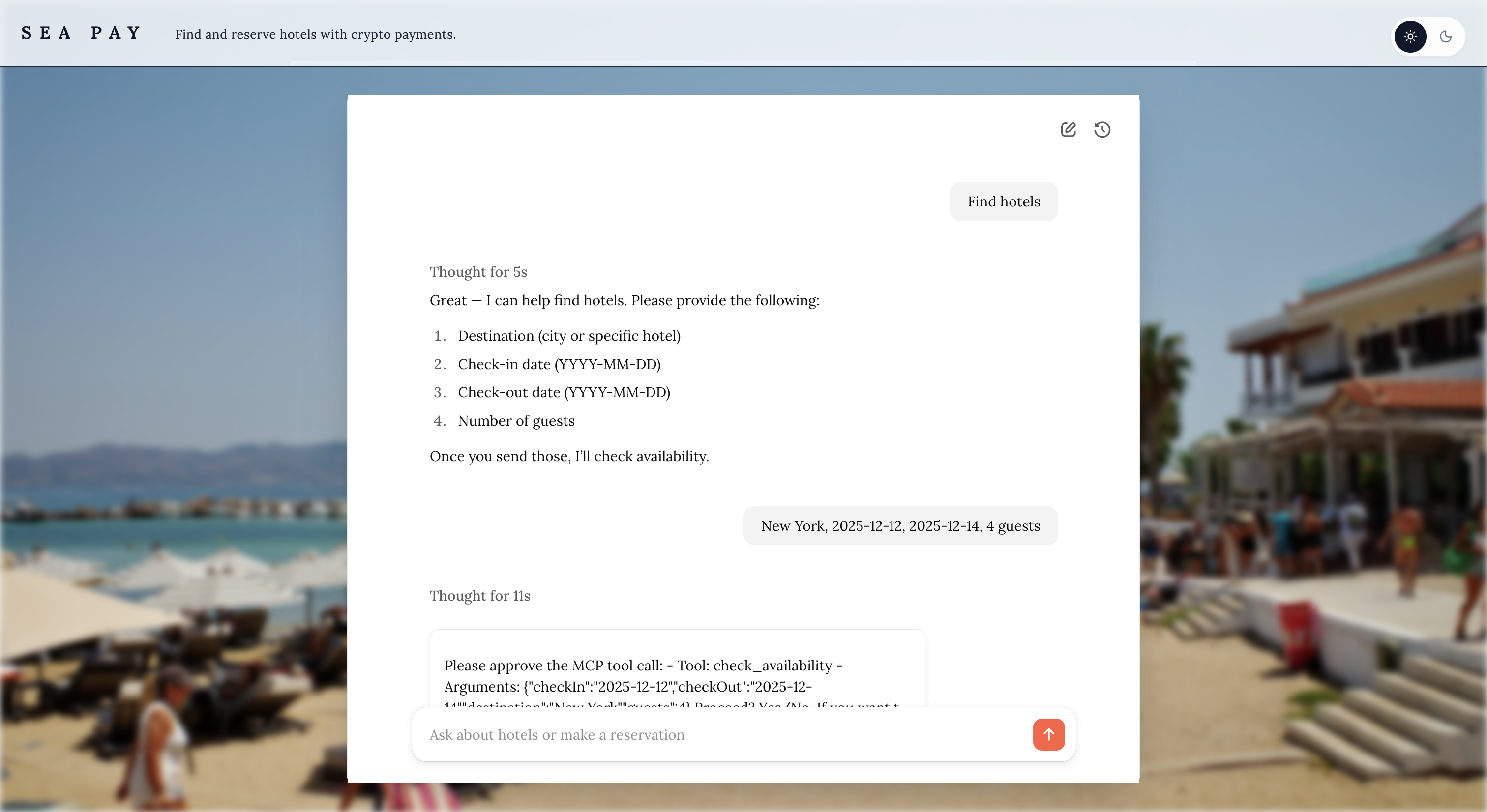
Task: Start a new chat with pencil icon
Action: pos(1068,129)
